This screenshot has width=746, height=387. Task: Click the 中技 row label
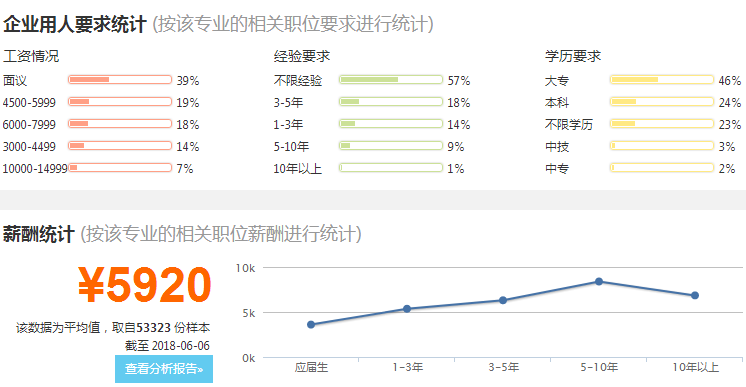(x=557, y=146)
